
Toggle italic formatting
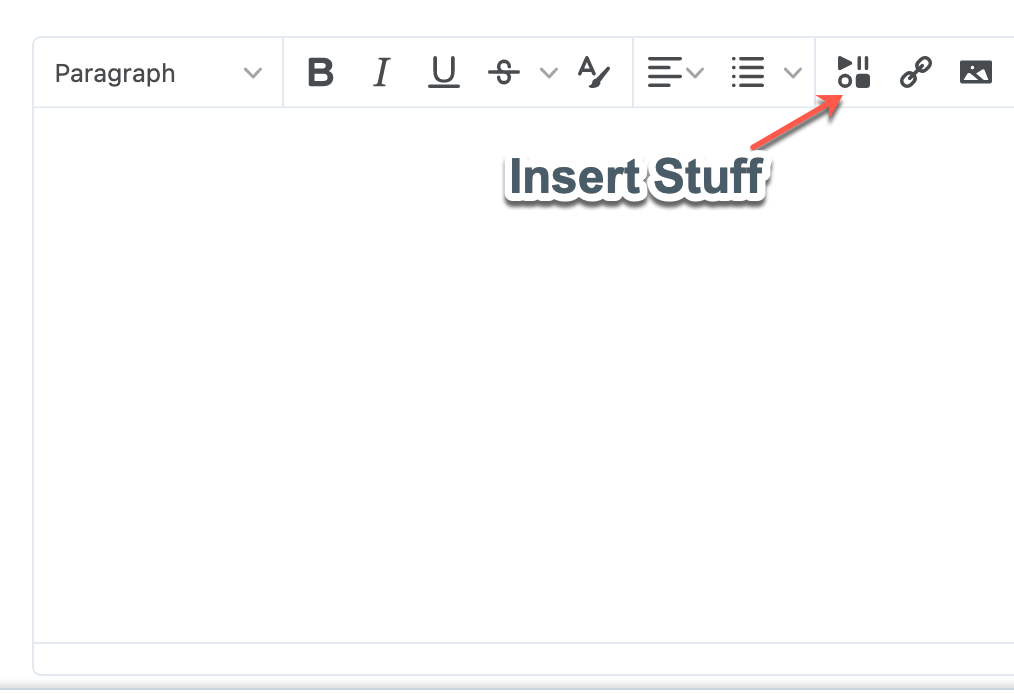click(x=382, y=72)
